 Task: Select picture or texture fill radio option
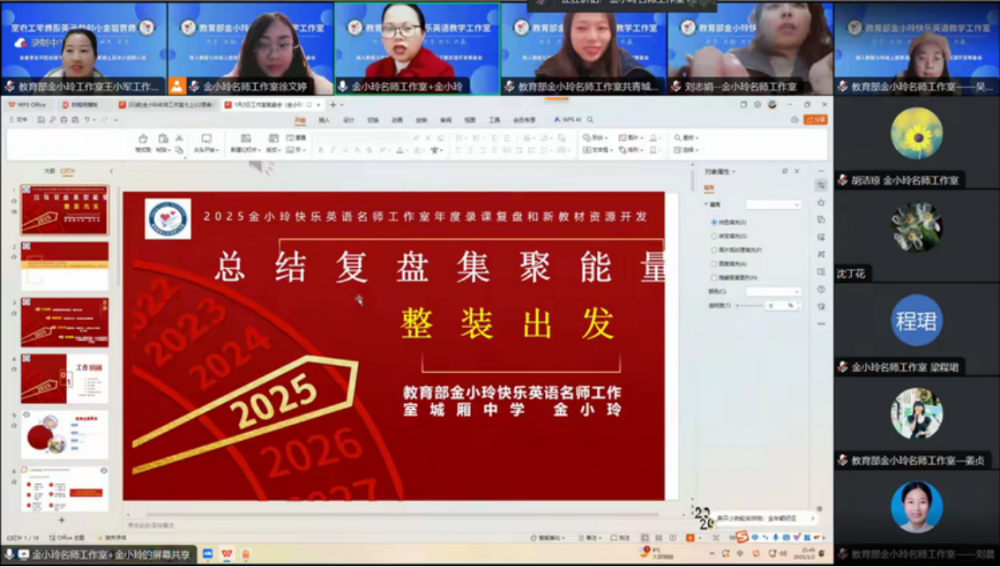(x=714, y=250)
